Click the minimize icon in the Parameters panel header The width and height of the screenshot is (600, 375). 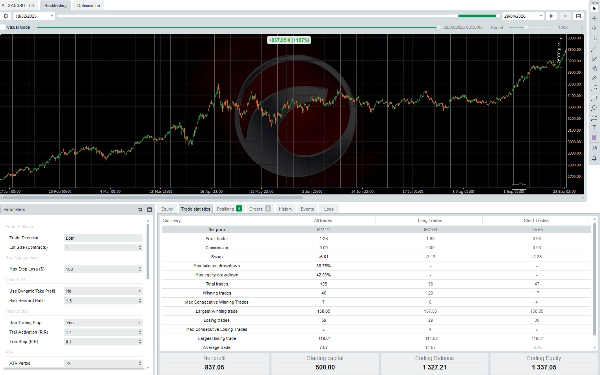coord(140,210)
